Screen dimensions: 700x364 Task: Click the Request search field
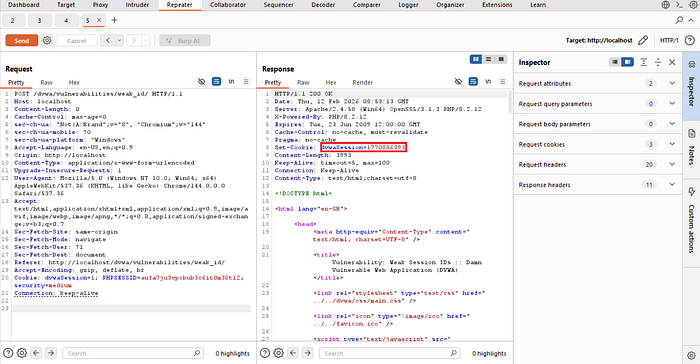[x=133, y=353]
